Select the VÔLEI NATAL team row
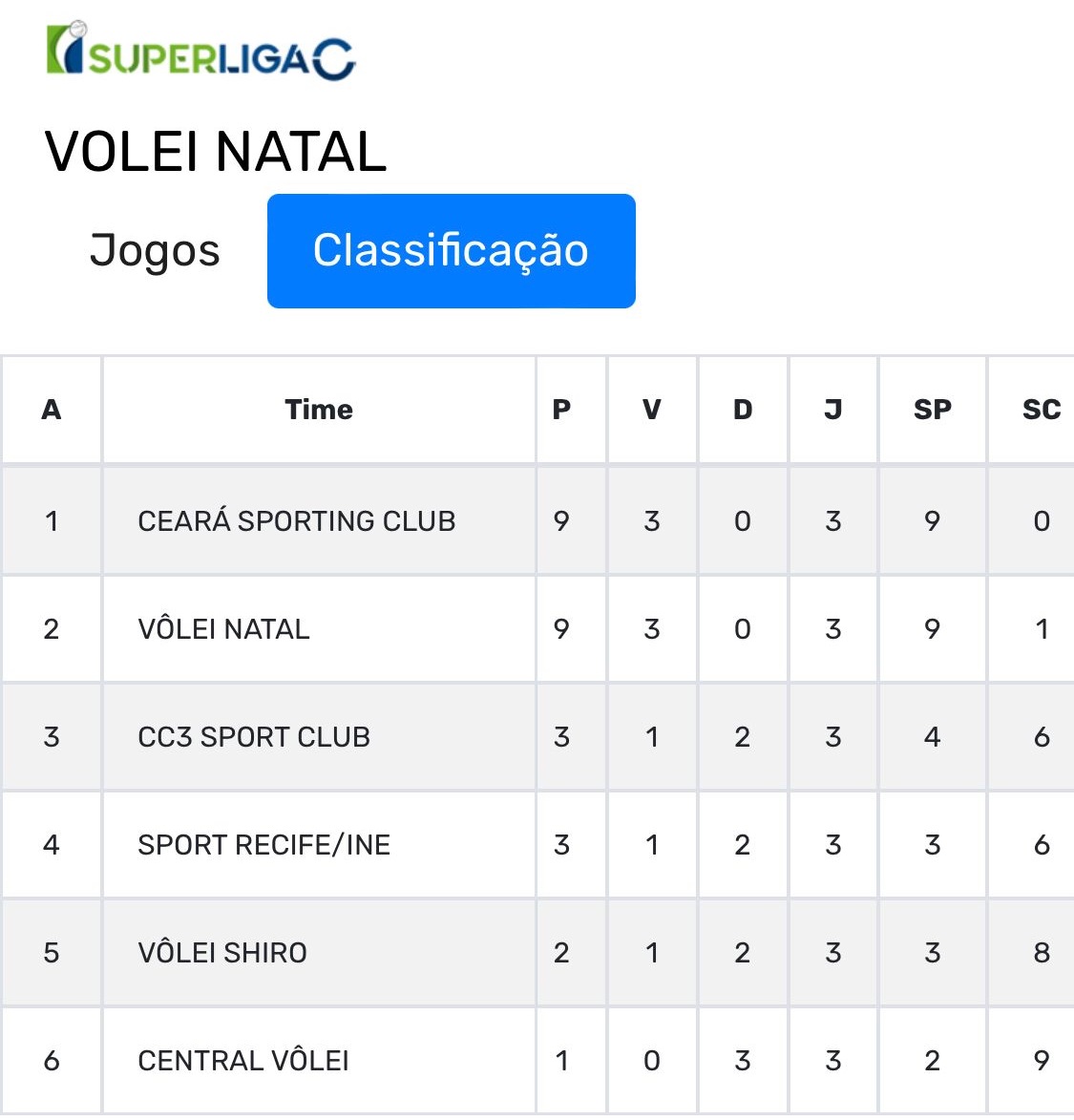 tap(537, 628)
